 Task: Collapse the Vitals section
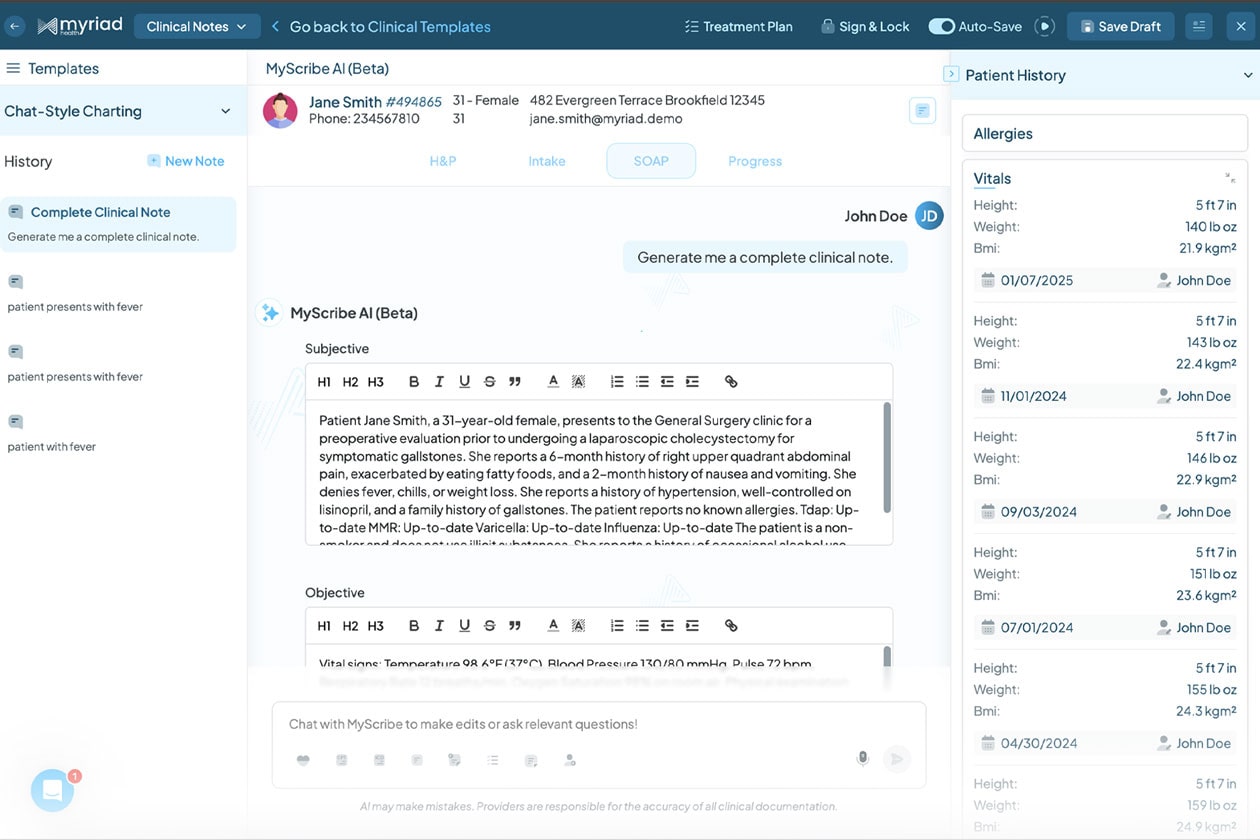[1230, 178]
